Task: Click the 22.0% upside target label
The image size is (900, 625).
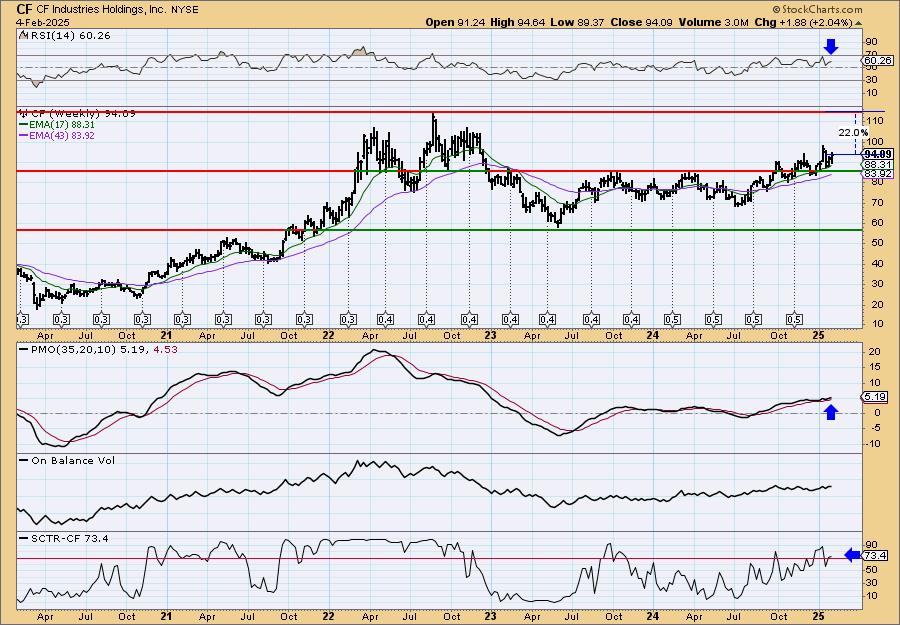Action: (853, 133)
